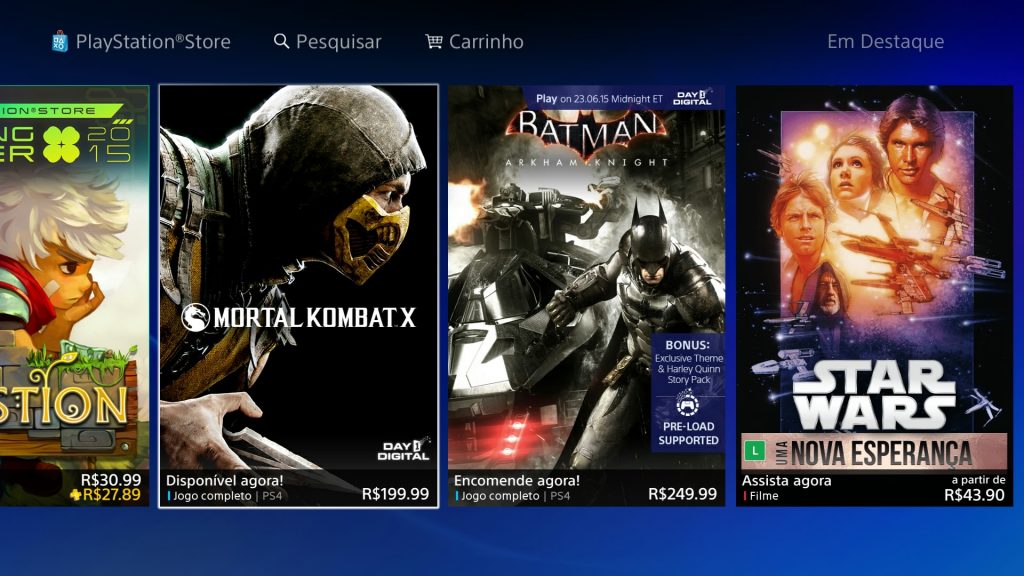Click the Bastion regular price R$30.99
The height and width of the screenshot is (576, 1024).
[x=110, y=480]
